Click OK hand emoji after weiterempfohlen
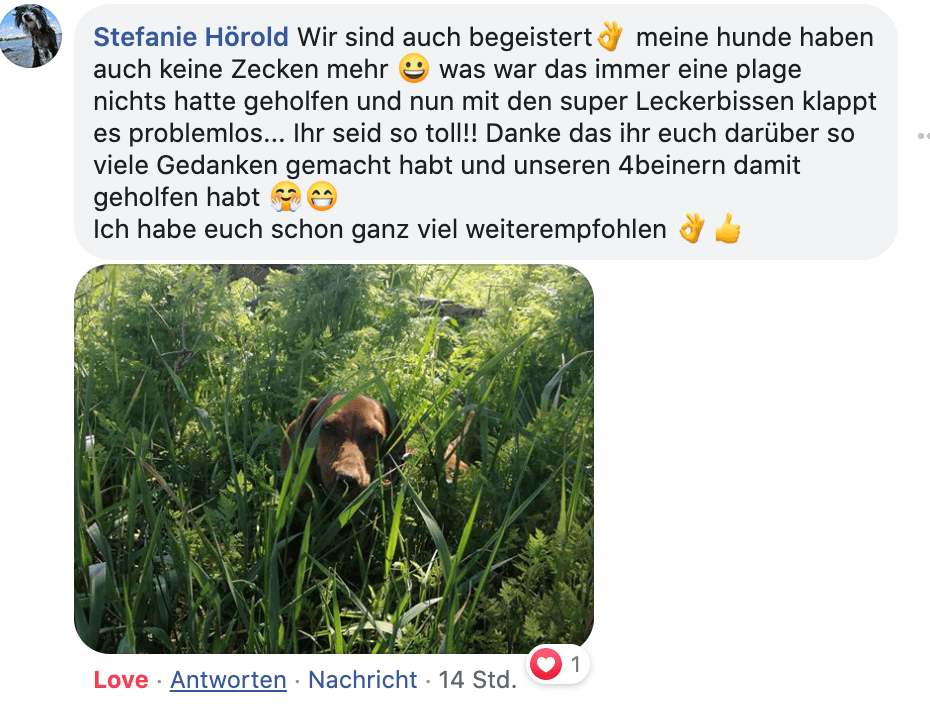Viewport: 930px width, 704px height. pyautogui.click(x=692, y=229)
